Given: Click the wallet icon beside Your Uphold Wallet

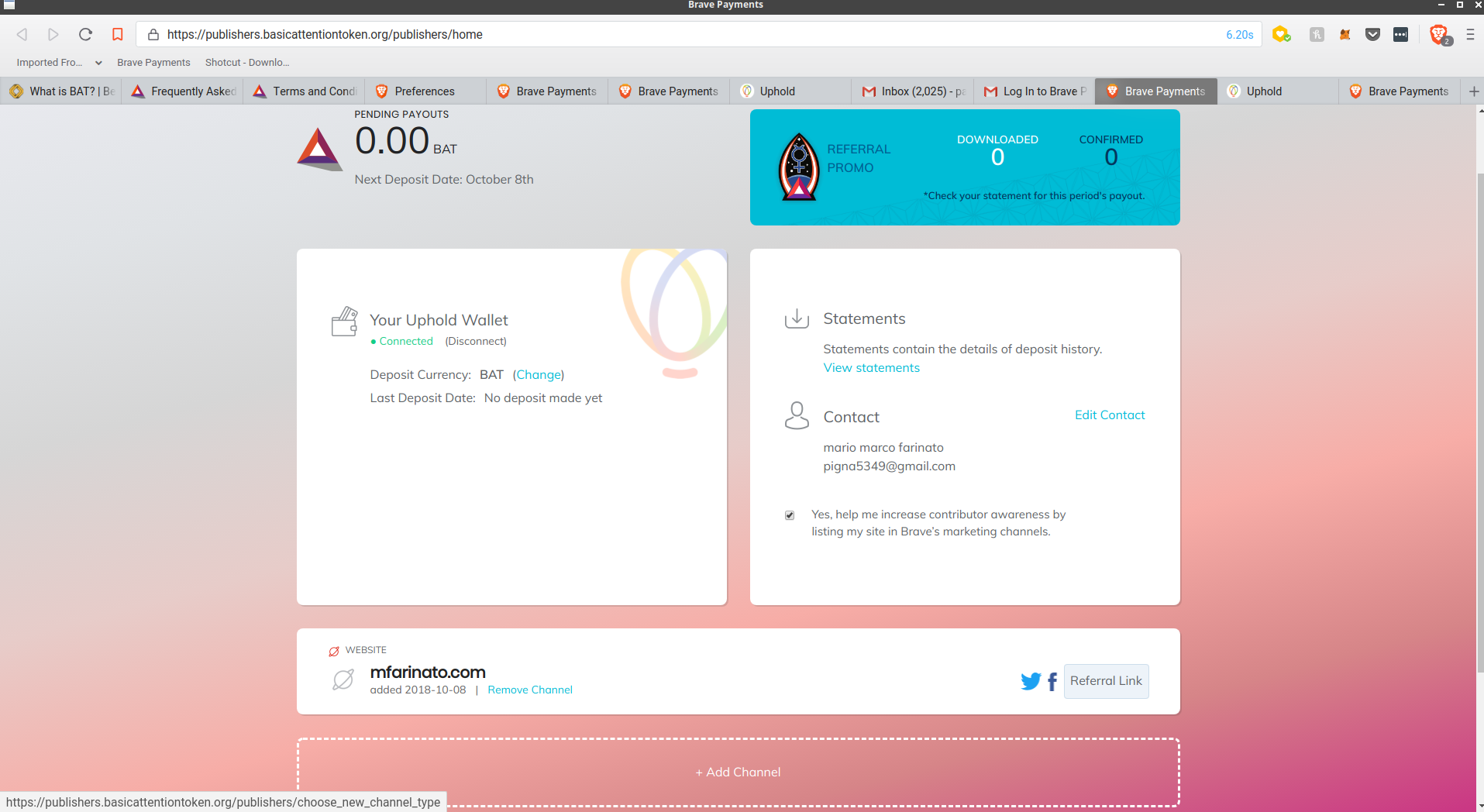Looking at the screenshot, I should click(x=344, y=321).
